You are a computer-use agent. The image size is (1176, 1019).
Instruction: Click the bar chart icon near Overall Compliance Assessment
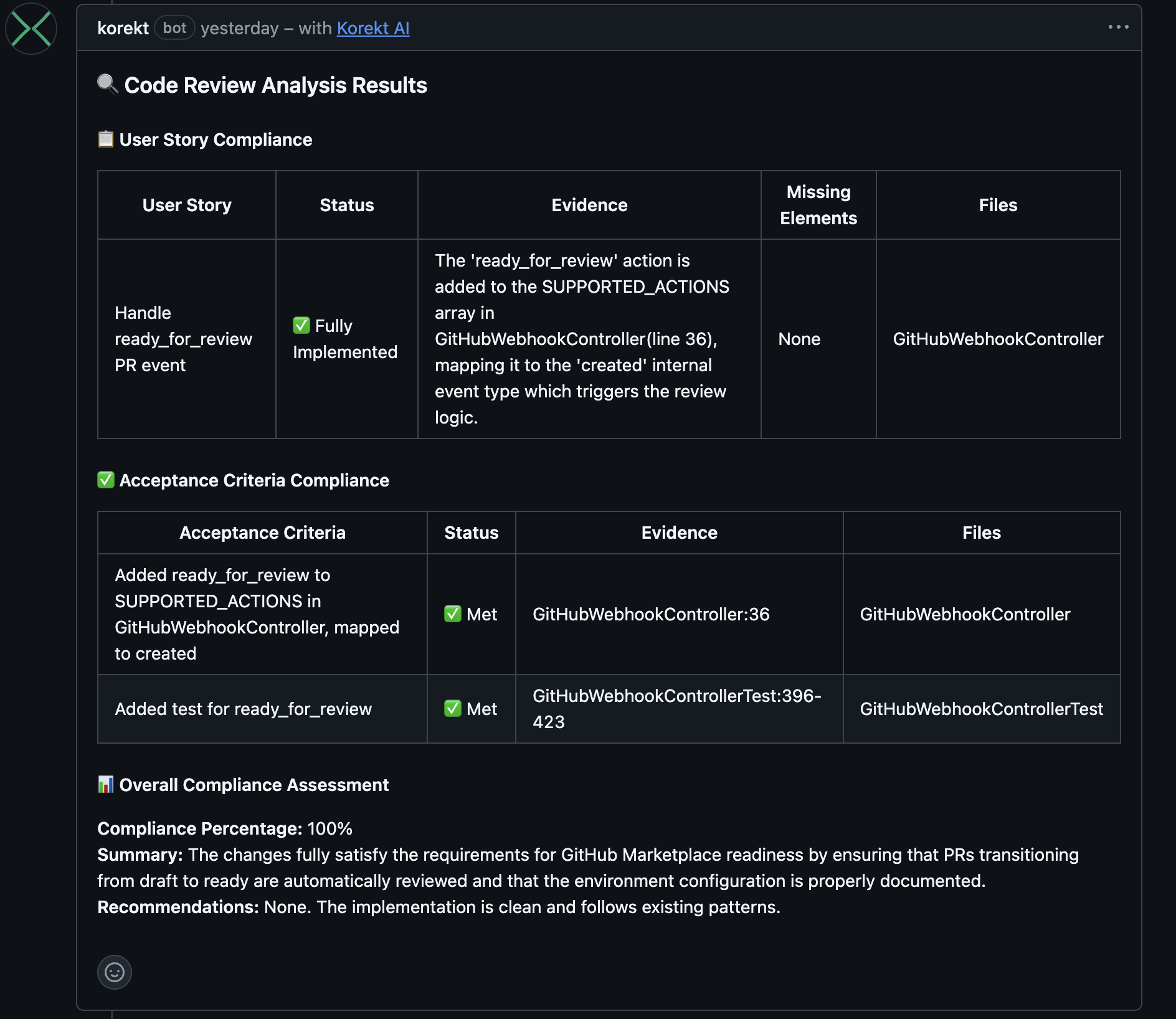[105, 785]
